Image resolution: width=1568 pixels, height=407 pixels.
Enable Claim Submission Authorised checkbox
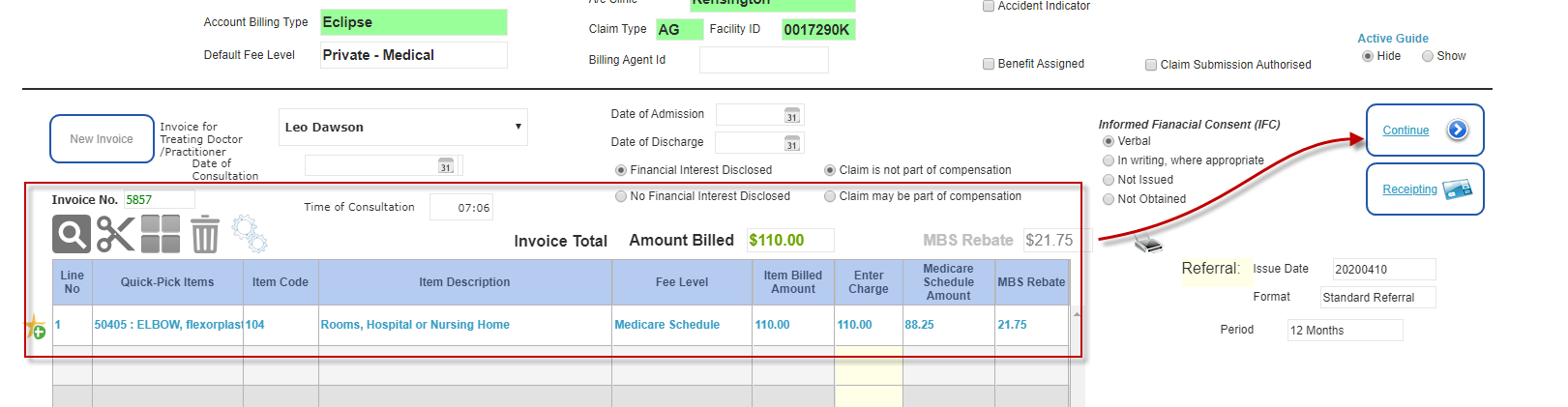1151,65
